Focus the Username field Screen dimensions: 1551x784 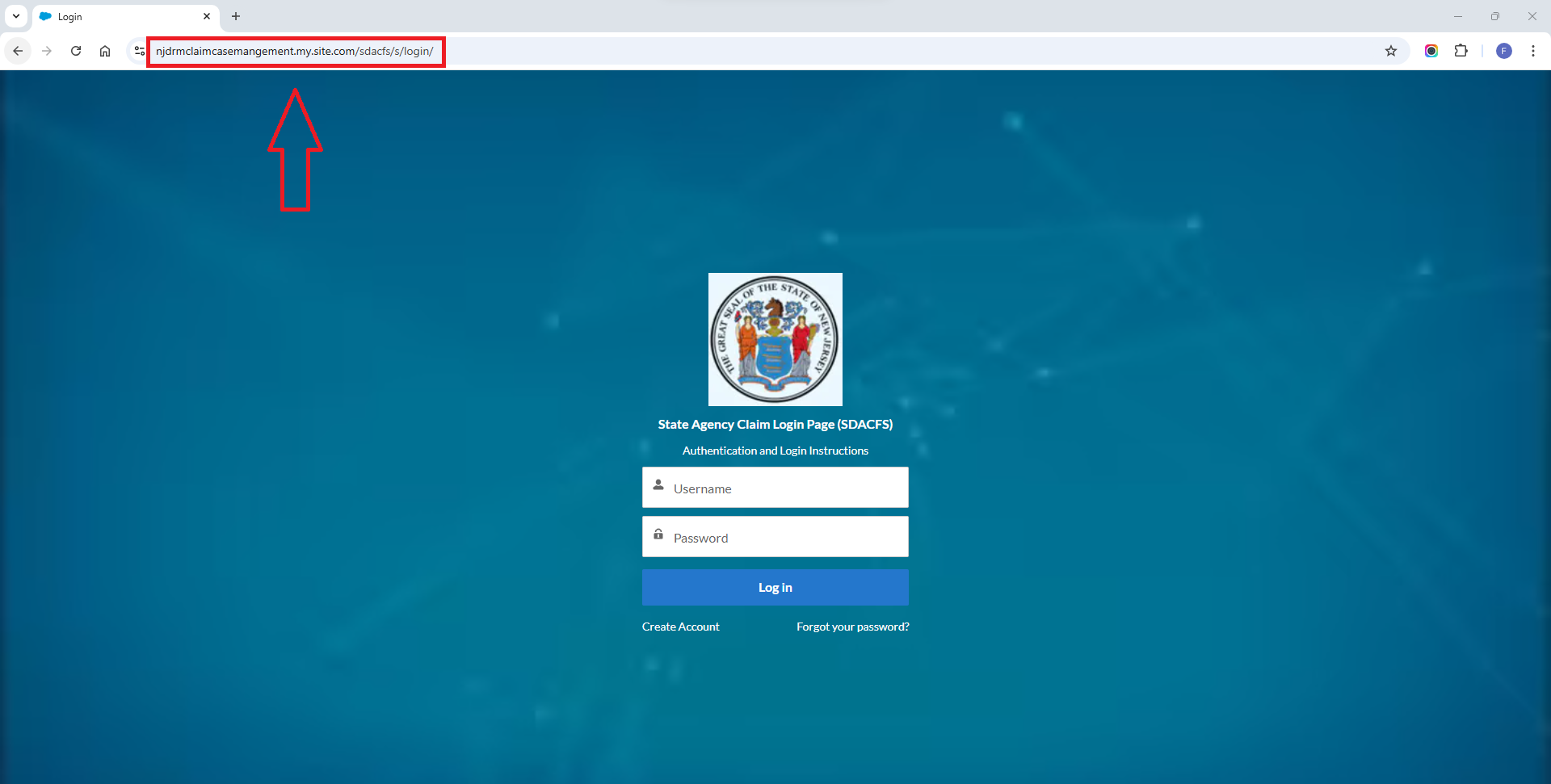click(x=775, y=488)
